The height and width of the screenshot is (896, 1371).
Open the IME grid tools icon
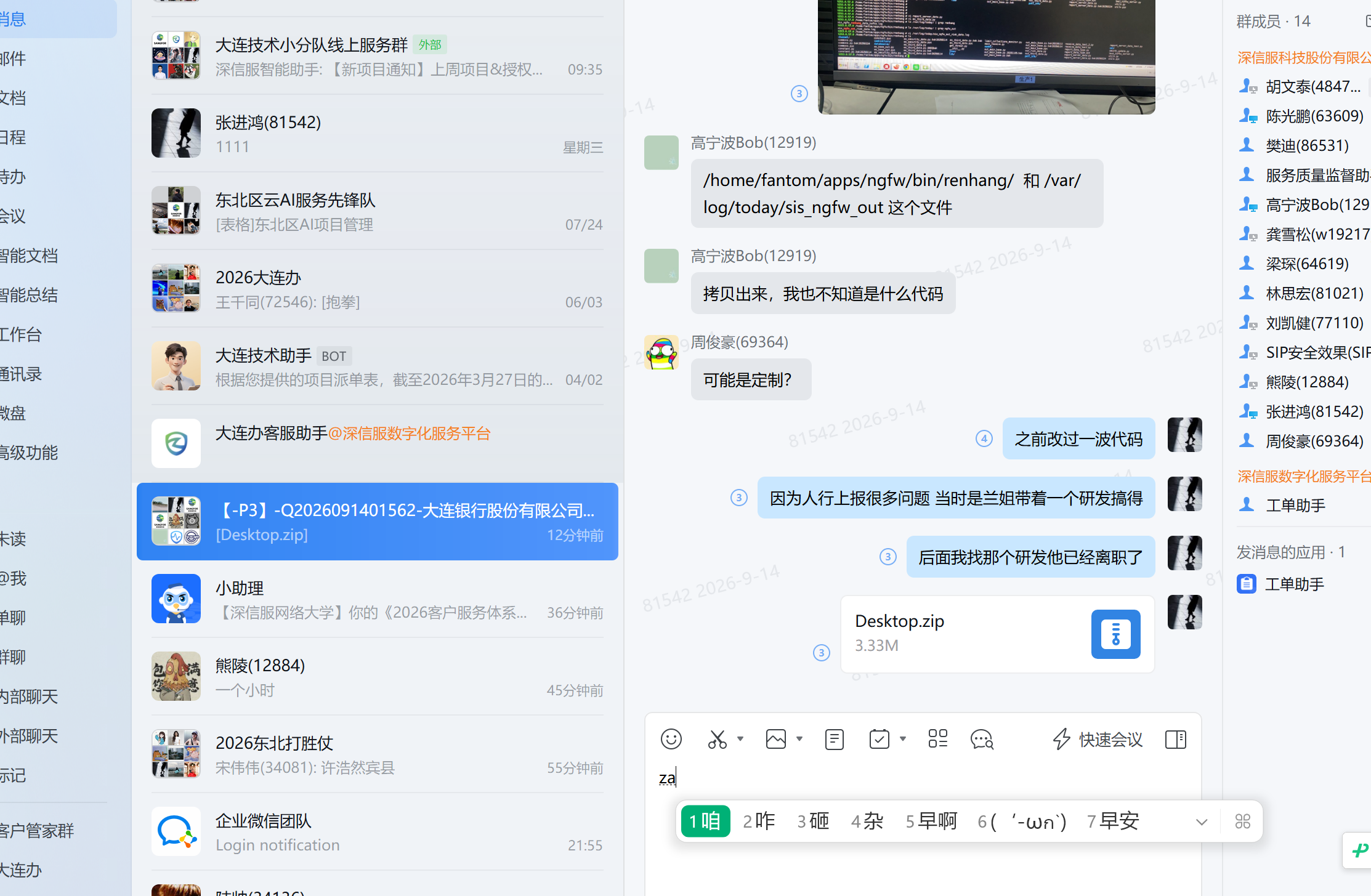[1242, 821]
